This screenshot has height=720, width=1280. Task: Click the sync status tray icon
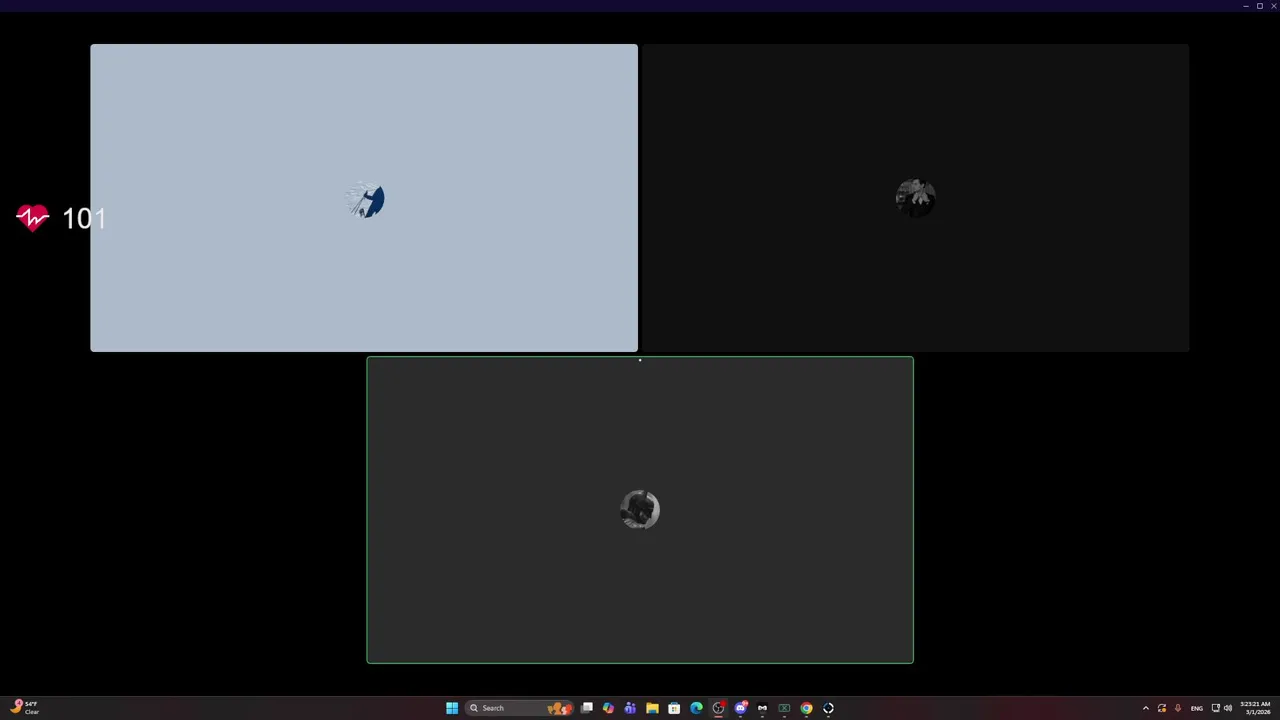click(x=1162, y=708)
